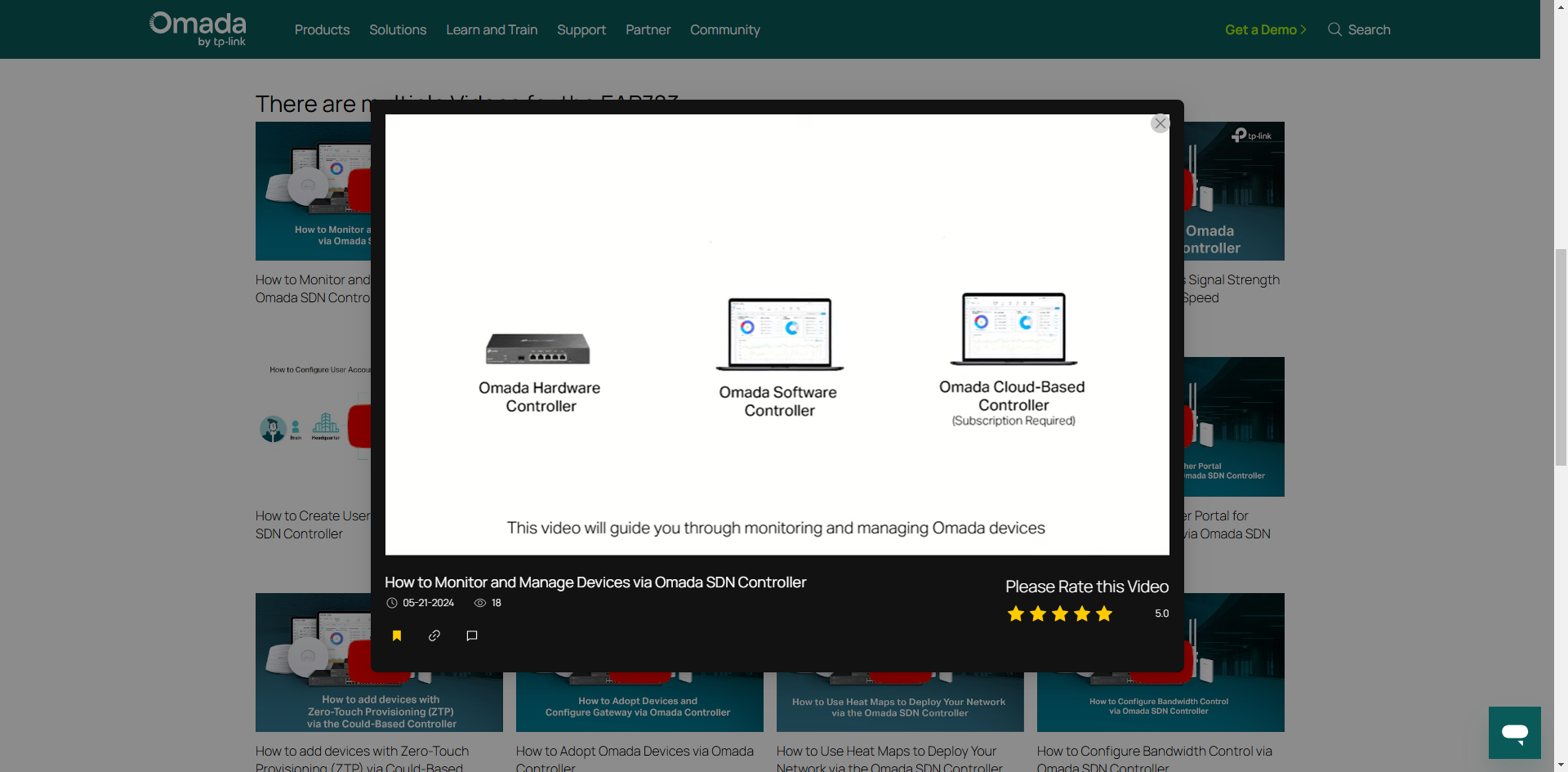This screenshot has width=1568, height=772.
Task: Rate the video five stars
Action: tap(1104, 614)
